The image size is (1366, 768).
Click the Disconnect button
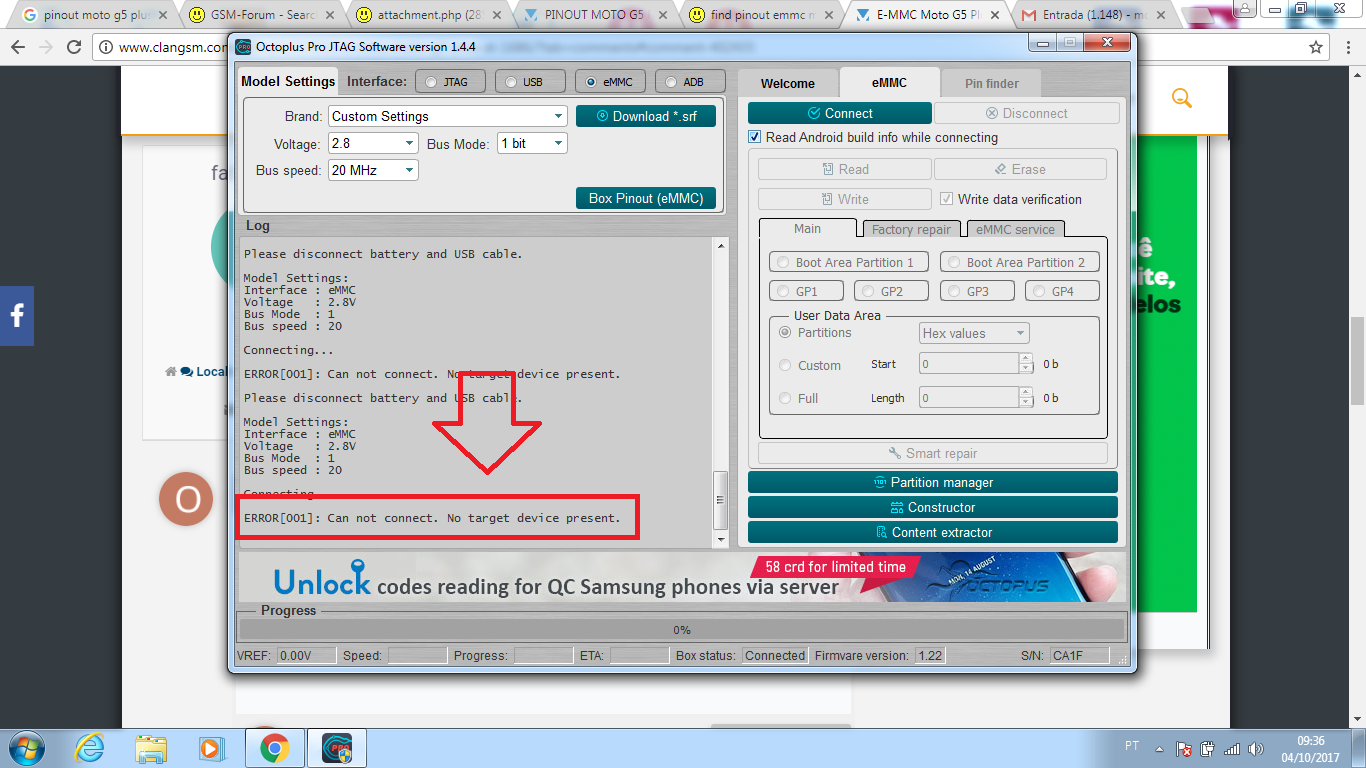click(1027, 113)
